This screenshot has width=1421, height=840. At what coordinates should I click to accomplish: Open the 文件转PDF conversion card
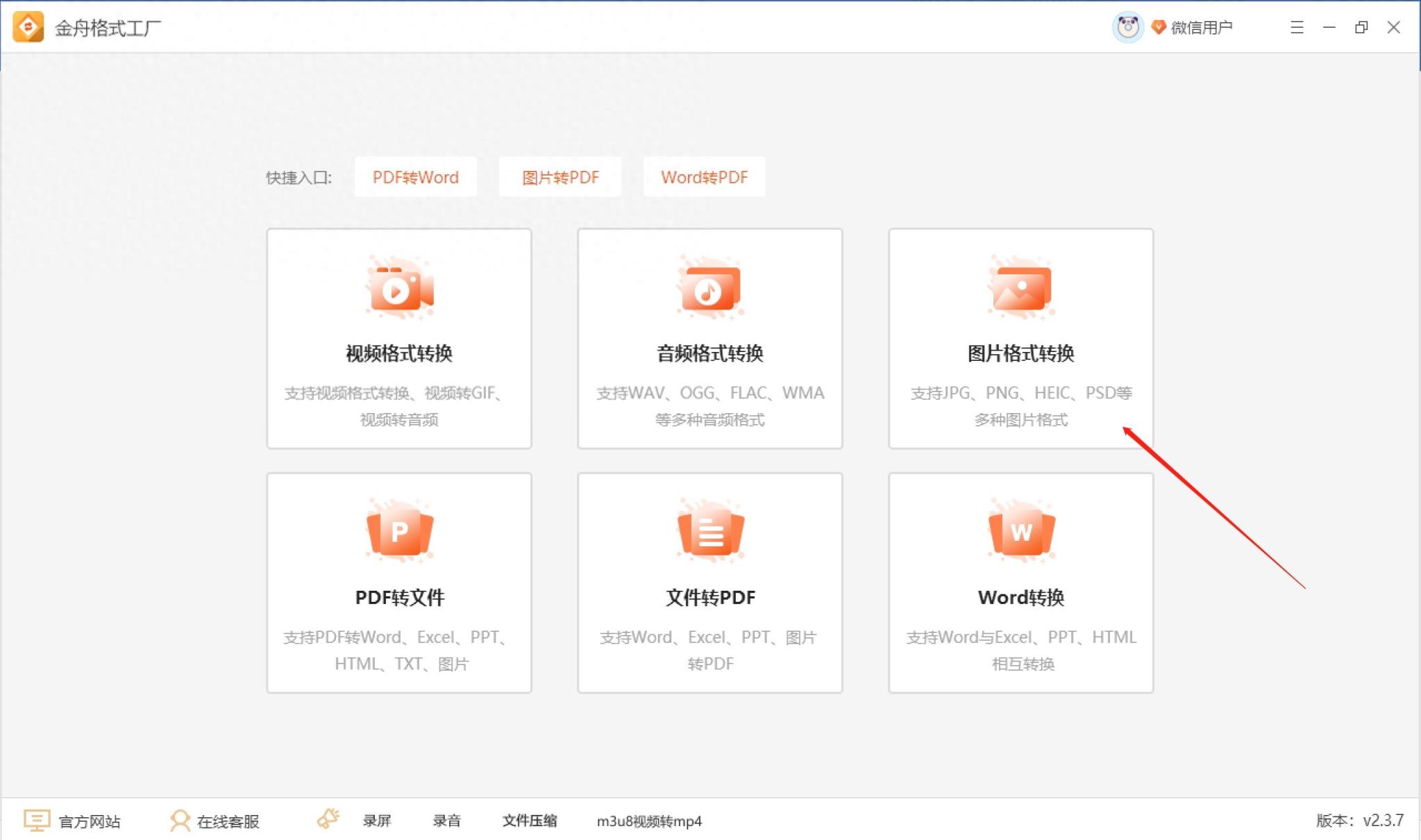click(709, 583)
